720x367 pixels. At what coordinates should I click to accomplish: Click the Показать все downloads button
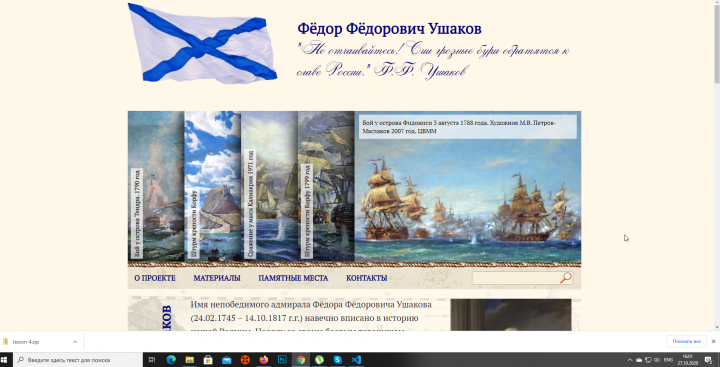click(x=686, y=341)
